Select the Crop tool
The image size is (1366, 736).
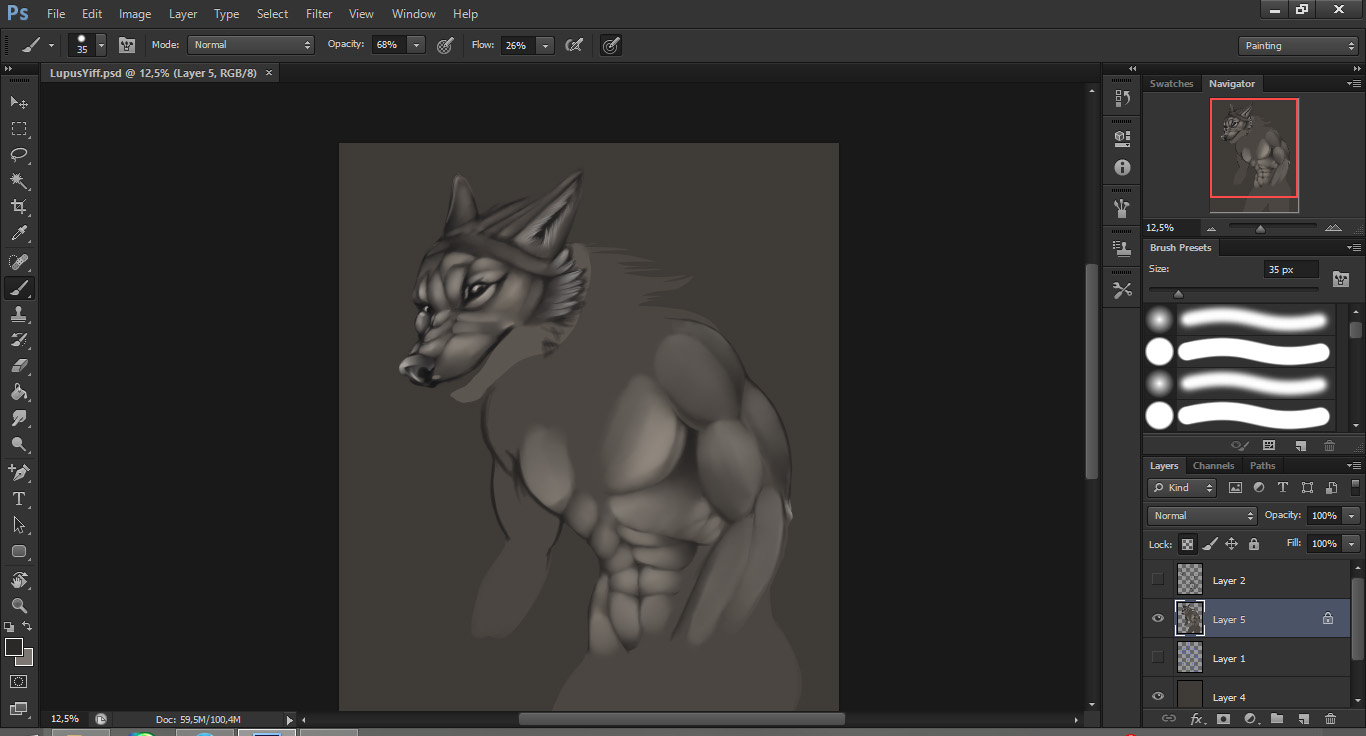[19, 207]
